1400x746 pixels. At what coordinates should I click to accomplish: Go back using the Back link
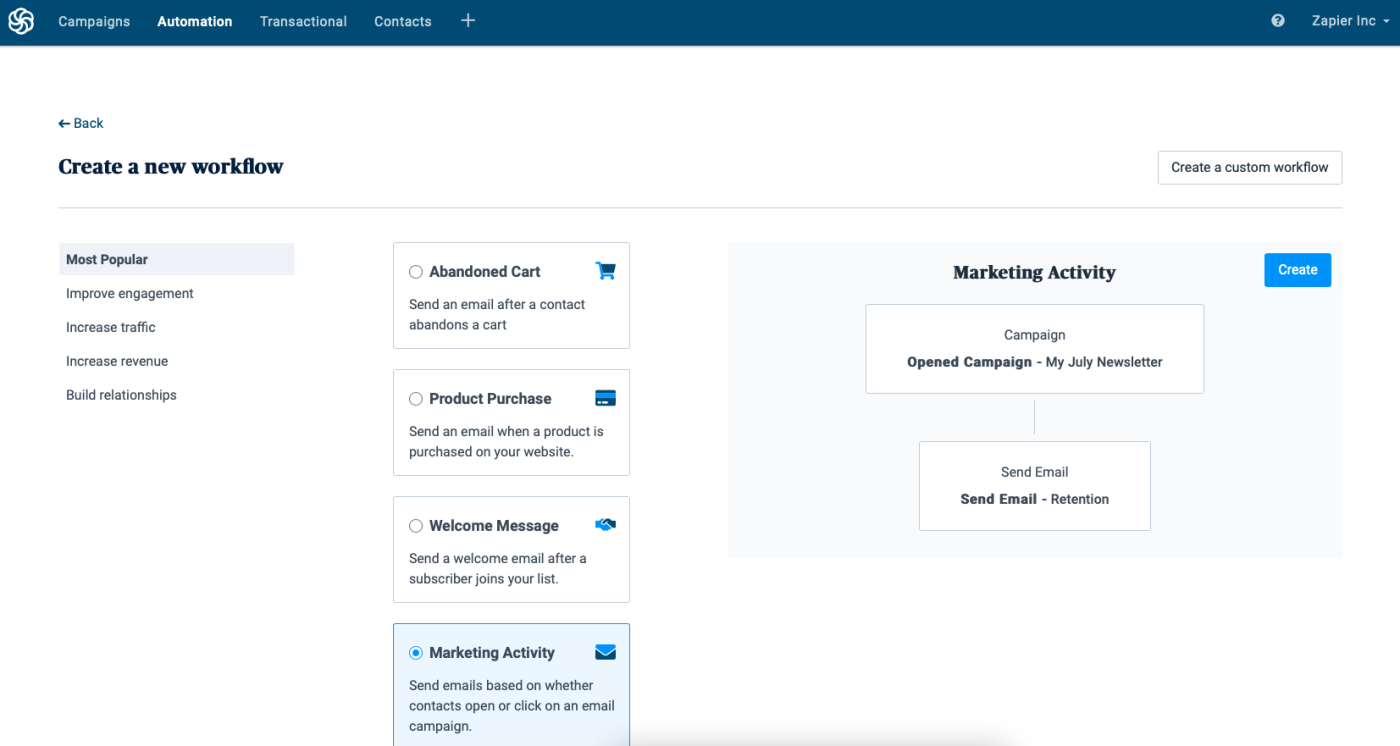[x=81, y=123]
